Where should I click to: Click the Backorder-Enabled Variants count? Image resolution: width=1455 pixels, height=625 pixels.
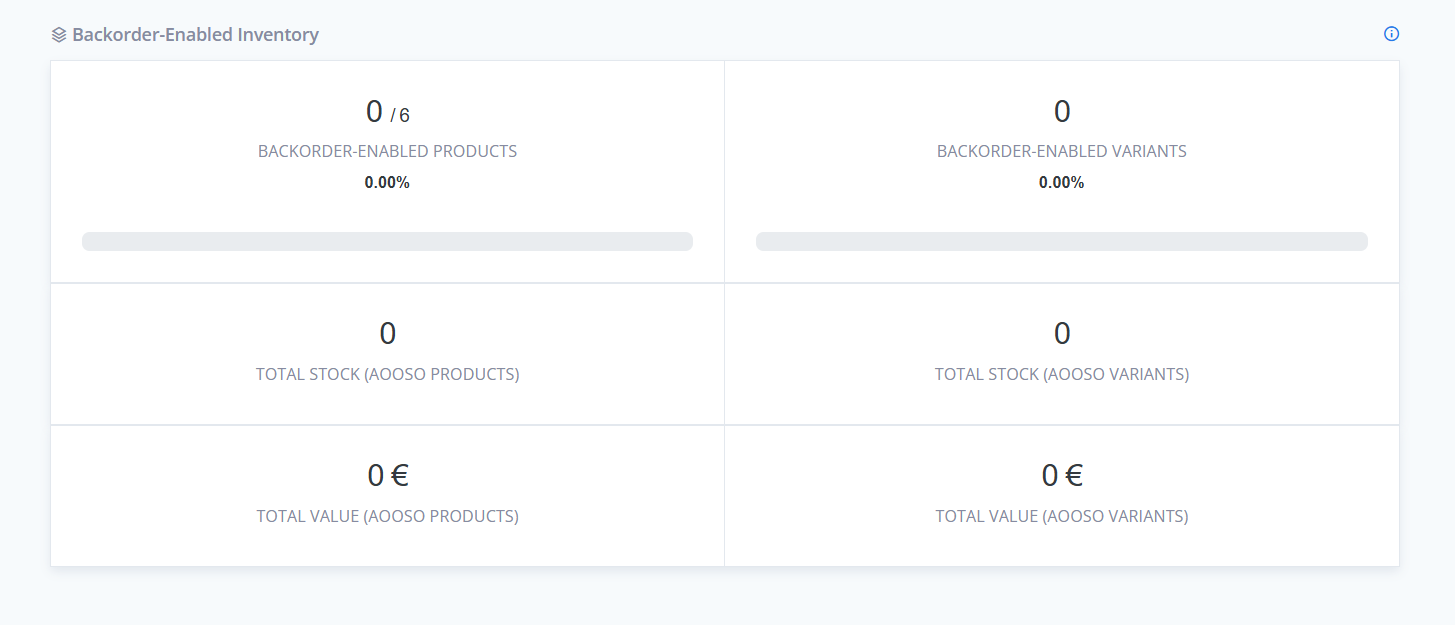(x=1061, y=111)
